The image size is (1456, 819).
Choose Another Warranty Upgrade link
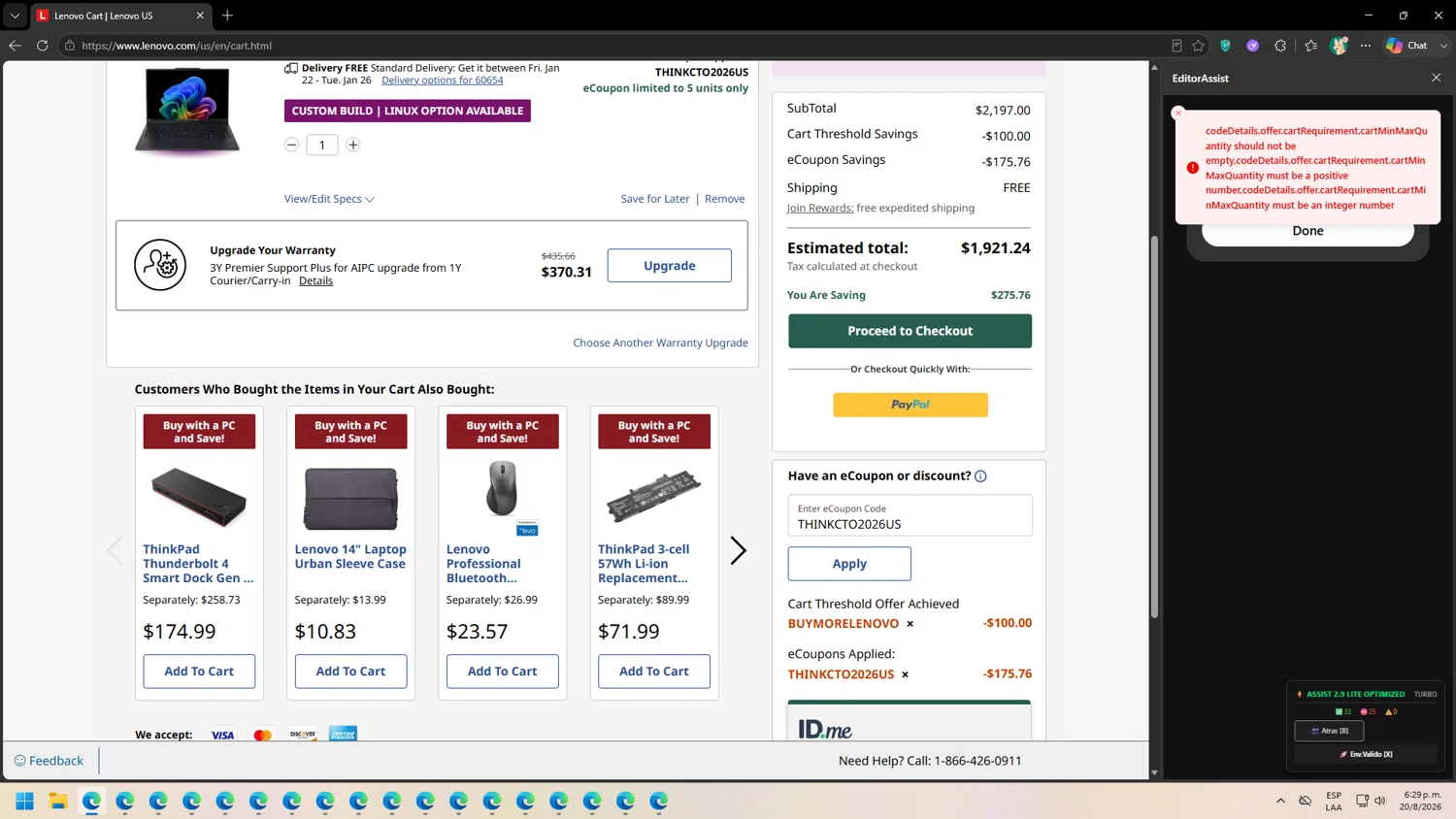pos(660,343)
